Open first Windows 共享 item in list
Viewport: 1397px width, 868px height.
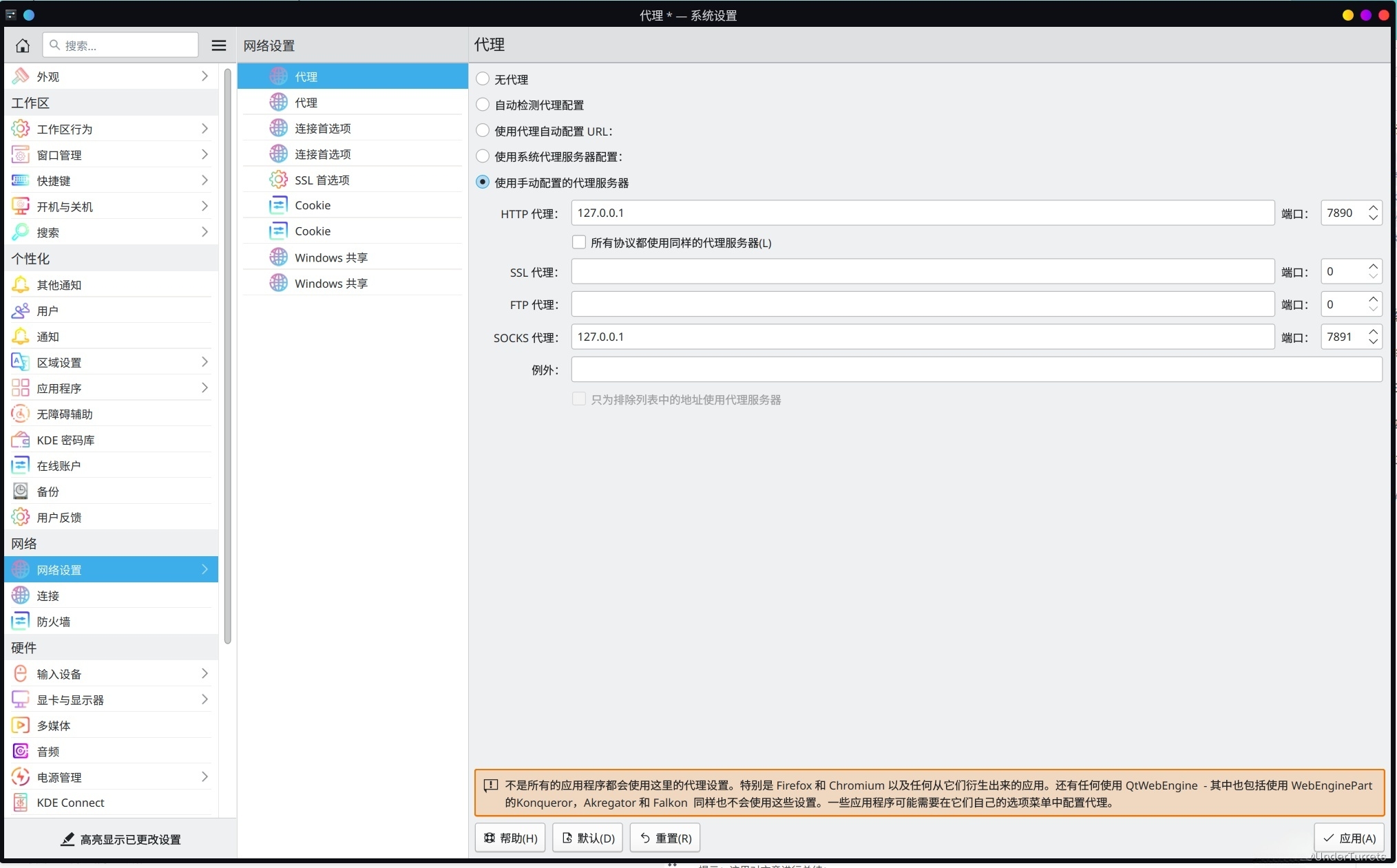pos(330,257)
